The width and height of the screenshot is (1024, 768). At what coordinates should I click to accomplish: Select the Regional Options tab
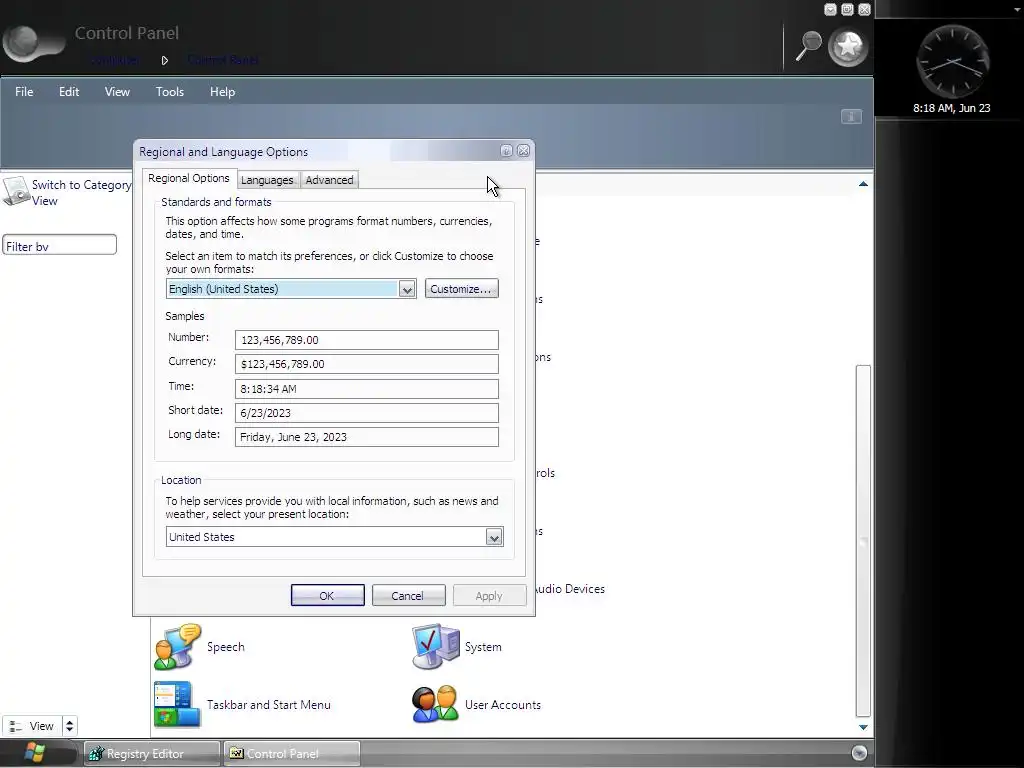(x=189, y=178)
